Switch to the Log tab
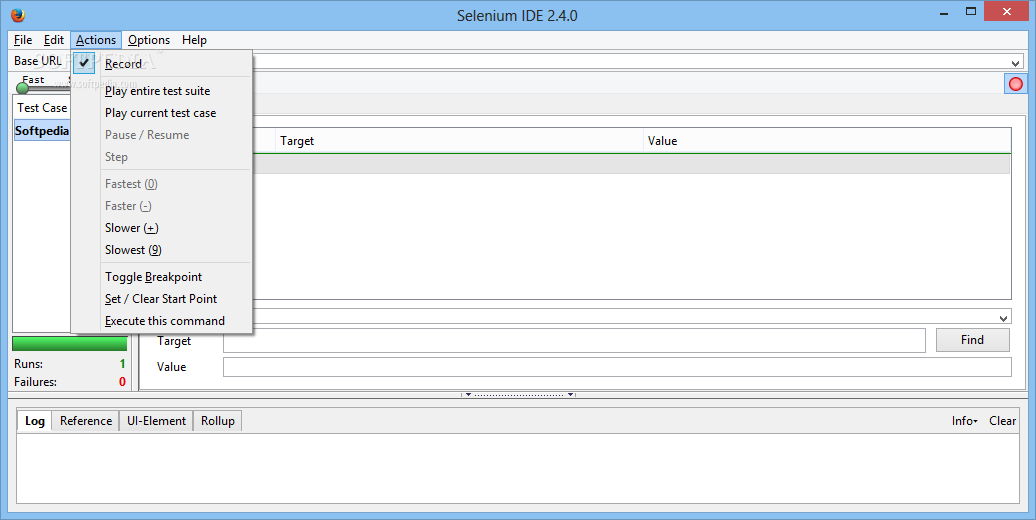1036x520 pixels. click(35, 421)
